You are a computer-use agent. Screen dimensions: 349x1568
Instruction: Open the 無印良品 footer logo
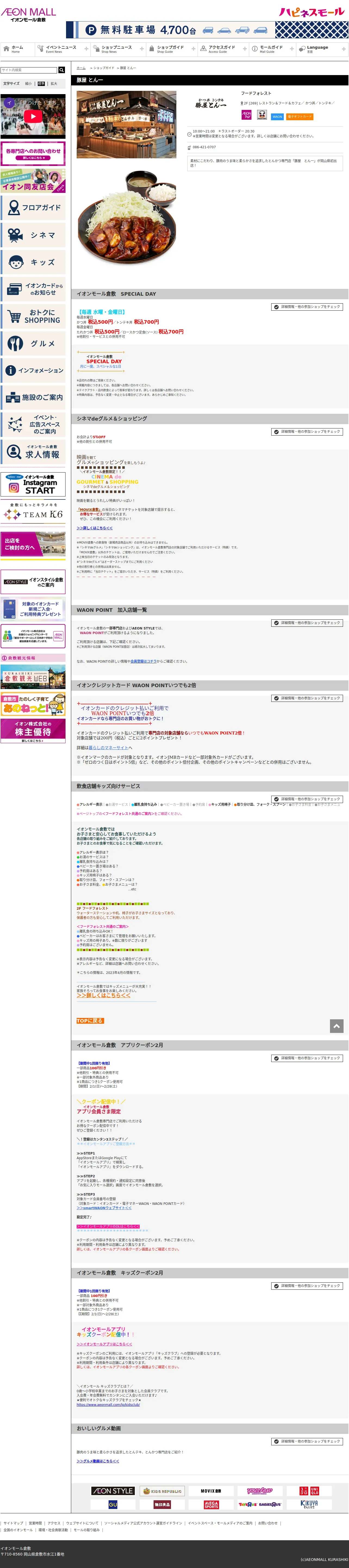(162, 1504)
